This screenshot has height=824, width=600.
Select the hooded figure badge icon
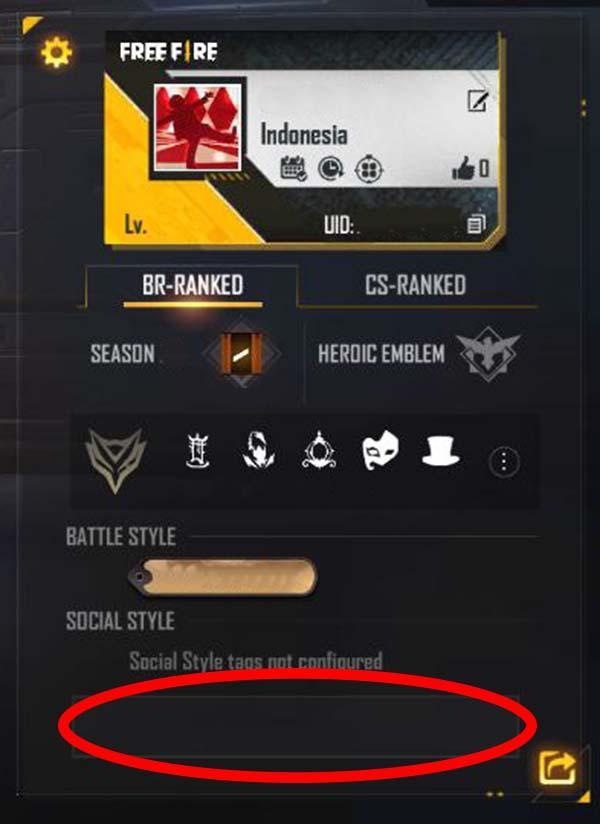[x=258, y=450]
